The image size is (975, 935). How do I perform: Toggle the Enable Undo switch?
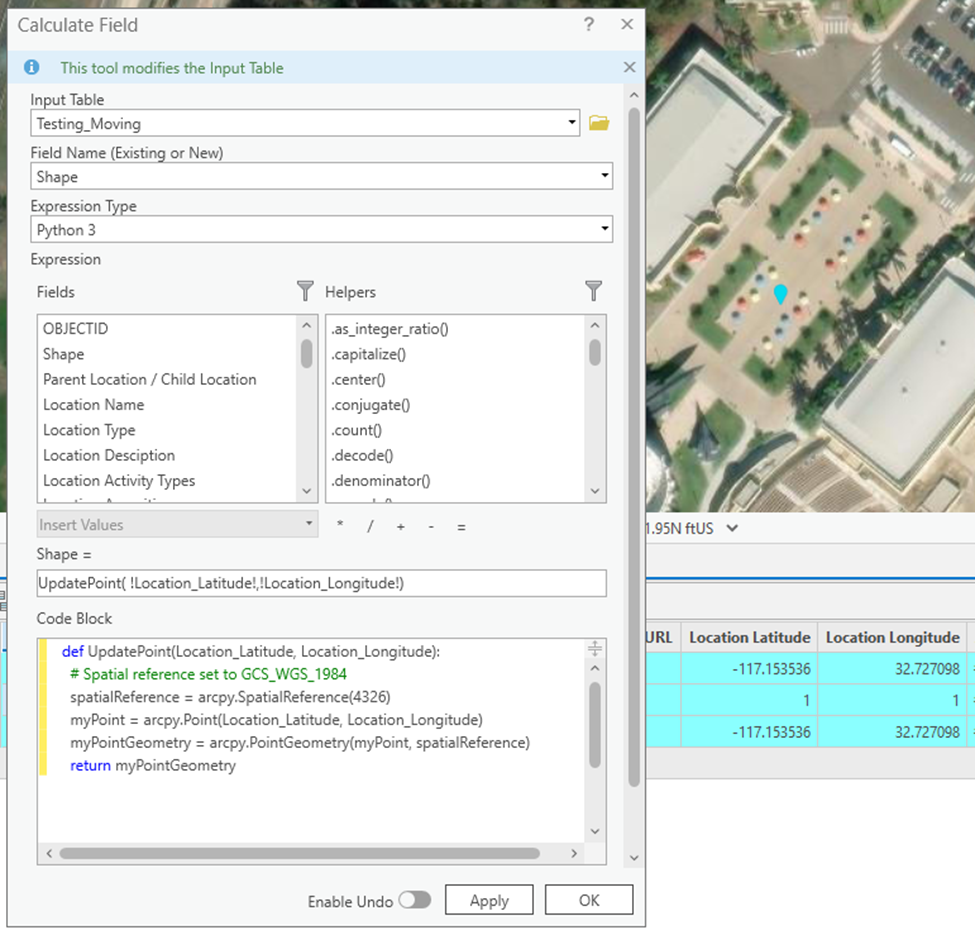tap(414, 900)
